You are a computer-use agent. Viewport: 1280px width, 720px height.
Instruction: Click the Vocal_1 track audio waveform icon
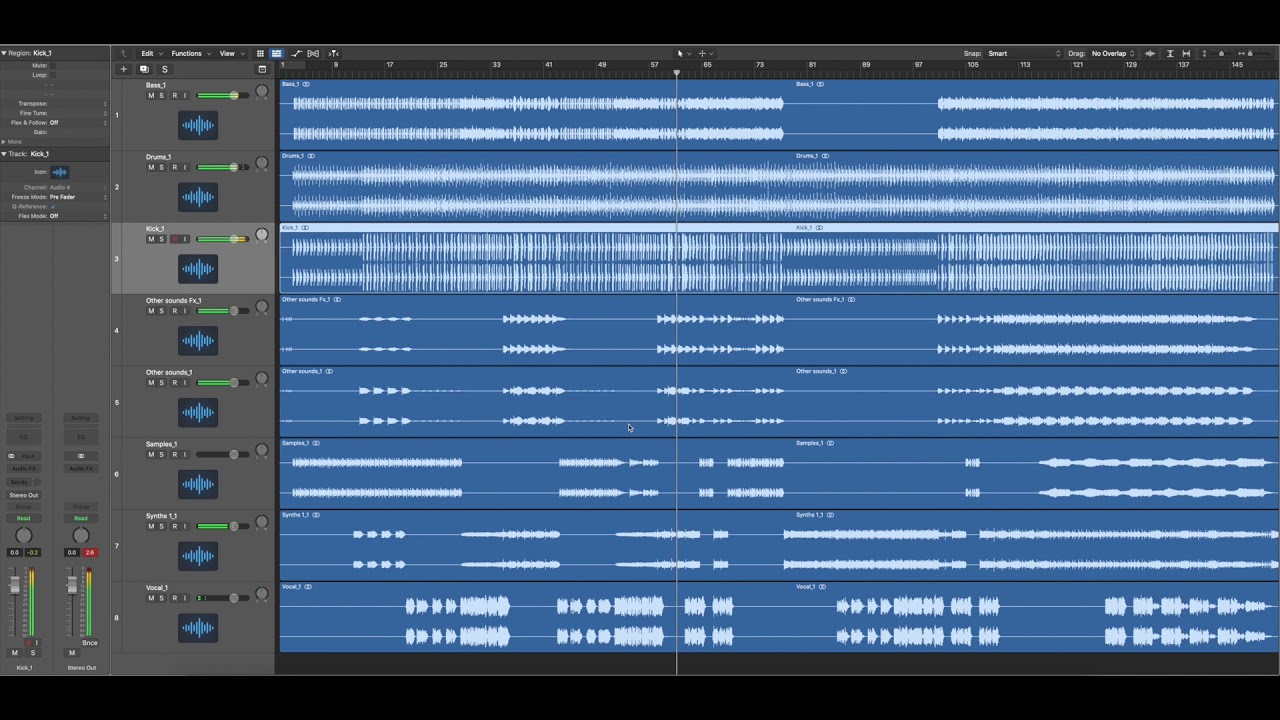pyautogui.click(x=198, y=628)
